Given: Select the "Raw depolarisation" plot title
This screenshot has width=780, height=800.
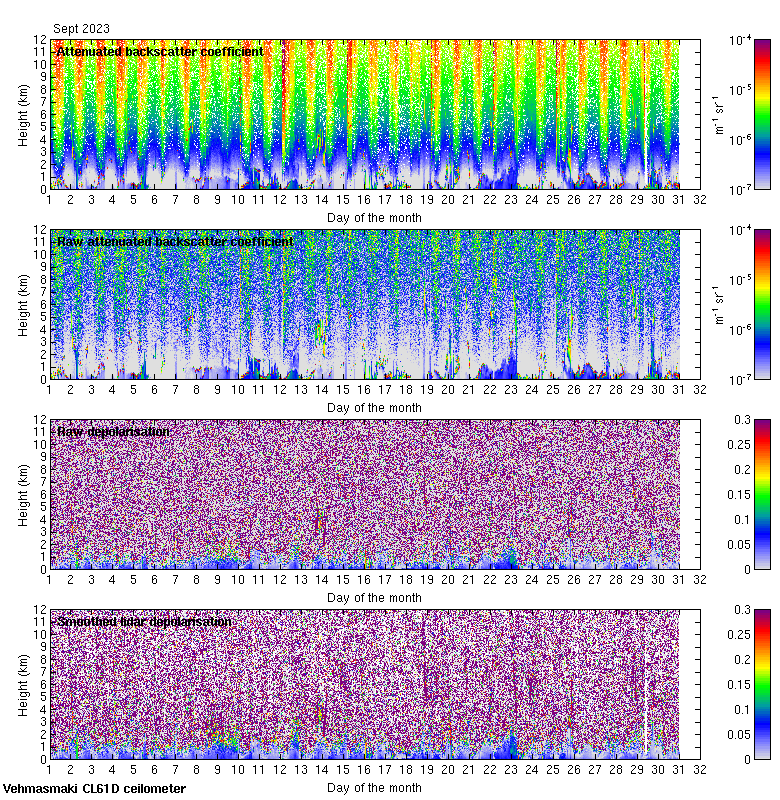Looking at the screenshot, I should click(x=113, y=432).
